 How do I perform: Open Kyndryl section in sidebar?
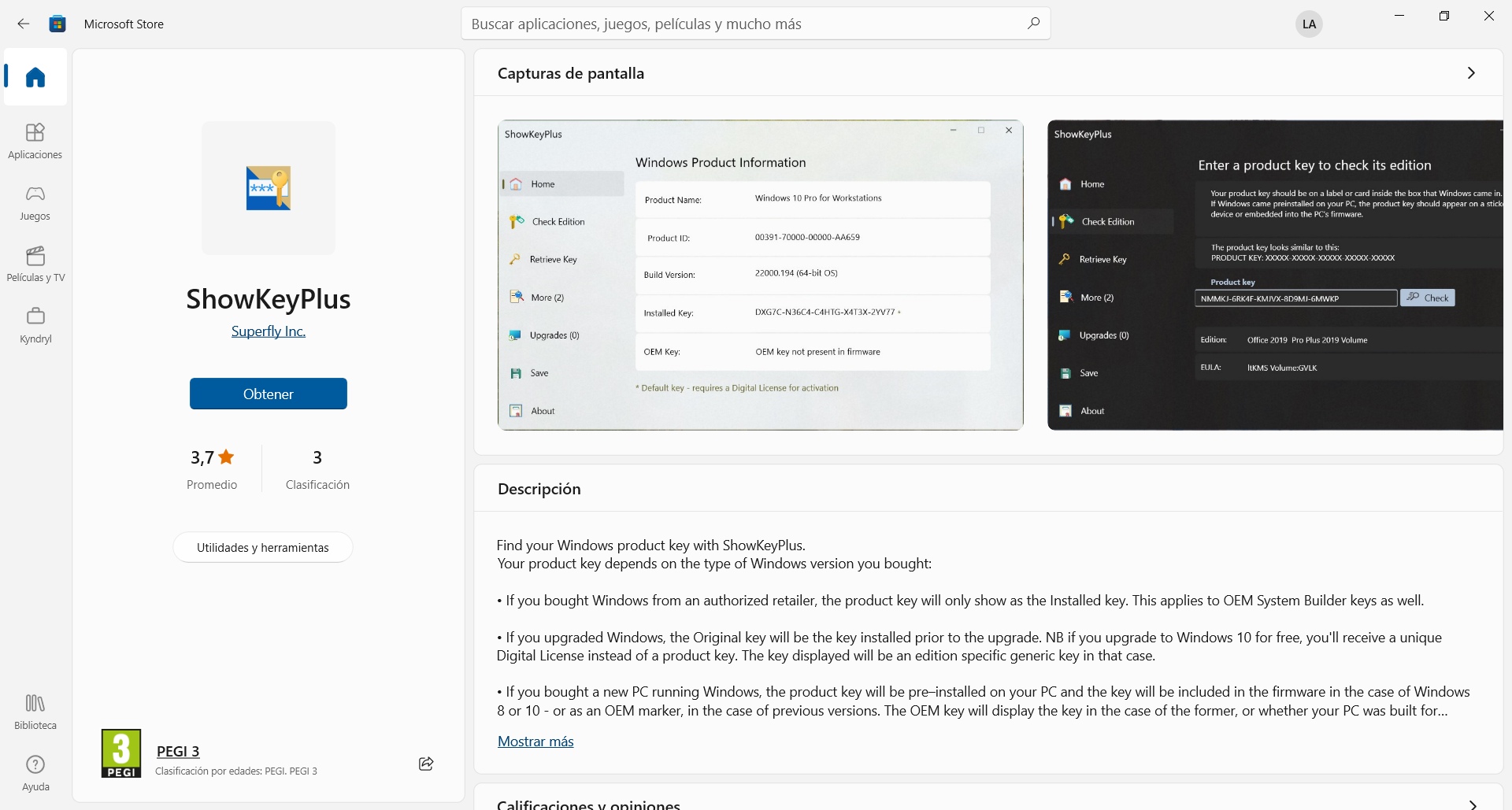pyautogui.click(x=35, y=326)
